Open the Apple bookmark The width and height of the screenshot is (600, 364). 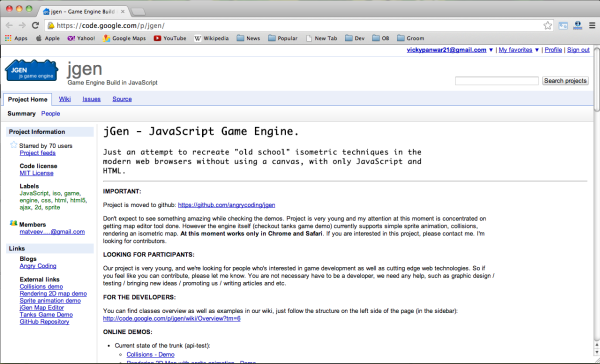(x=48, y=38)
